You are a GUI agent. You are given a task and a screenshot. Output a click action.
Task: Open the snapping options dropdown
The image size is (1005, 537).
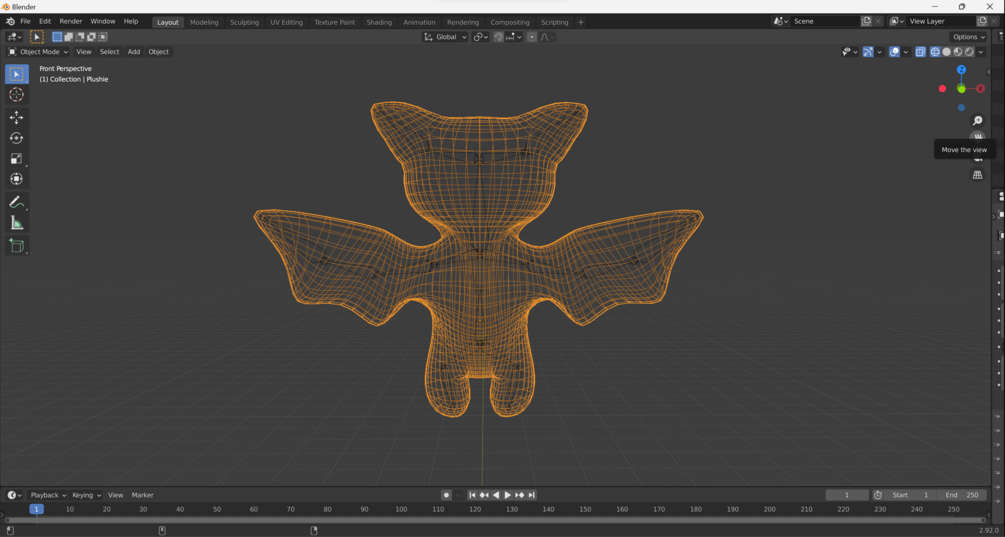514,37
